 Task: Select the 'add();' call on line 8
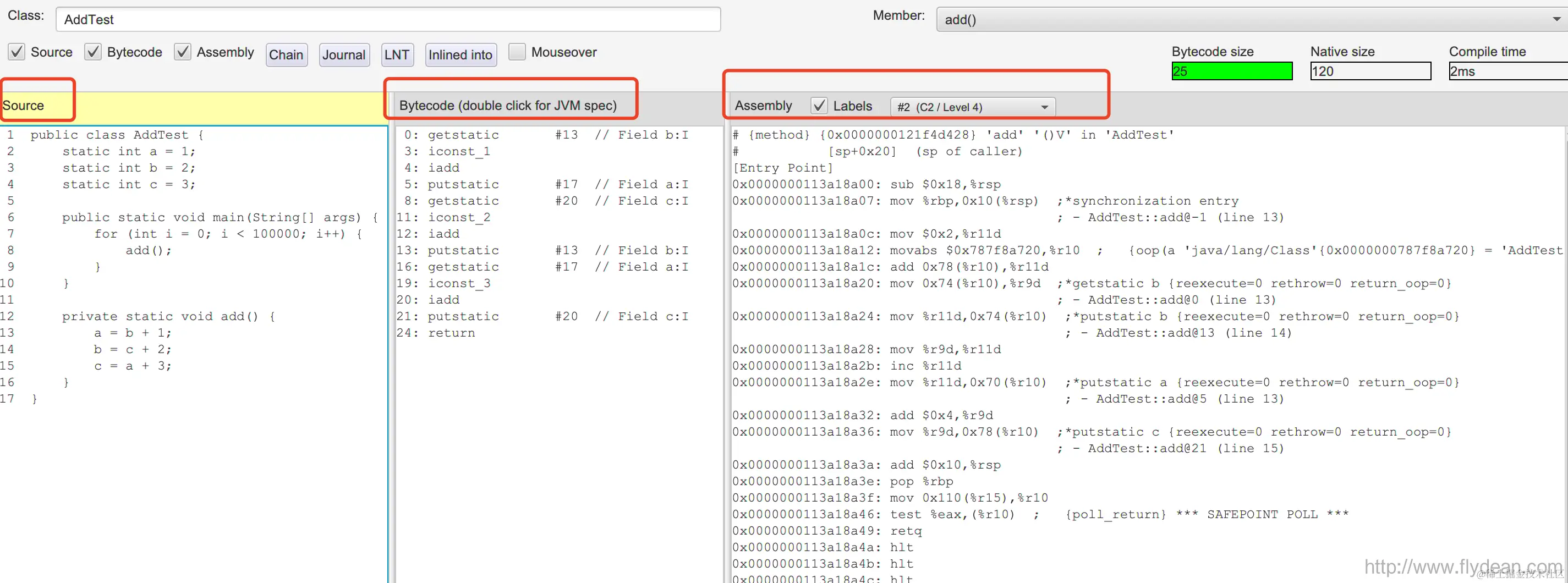click(x=149, y=250)
